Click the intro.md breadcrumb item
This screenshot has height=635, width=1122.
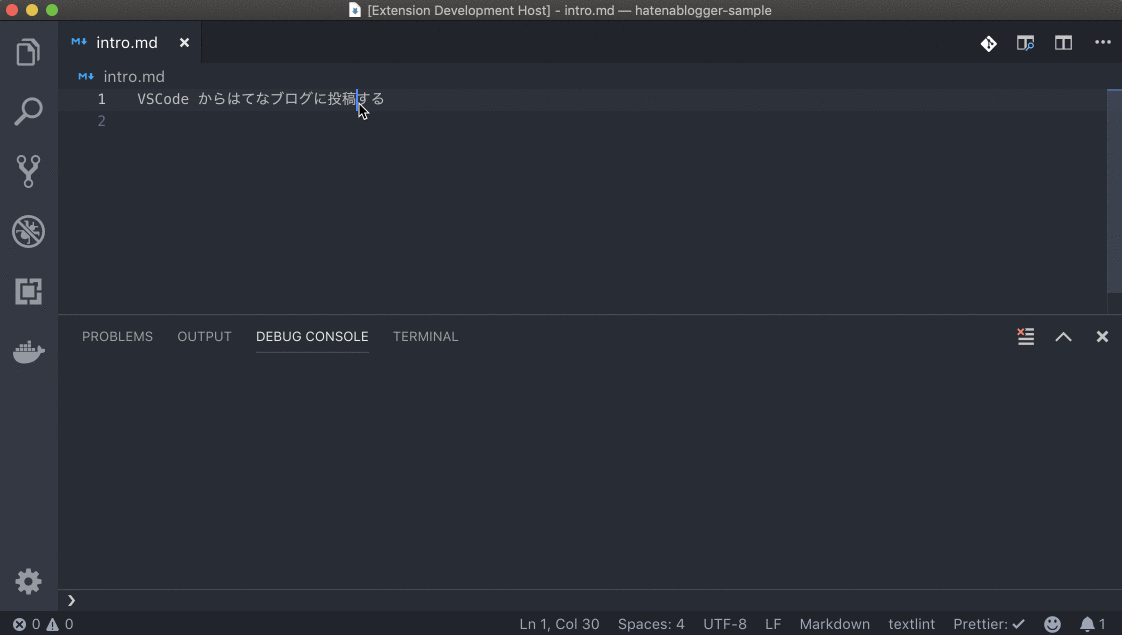[134, 77]
